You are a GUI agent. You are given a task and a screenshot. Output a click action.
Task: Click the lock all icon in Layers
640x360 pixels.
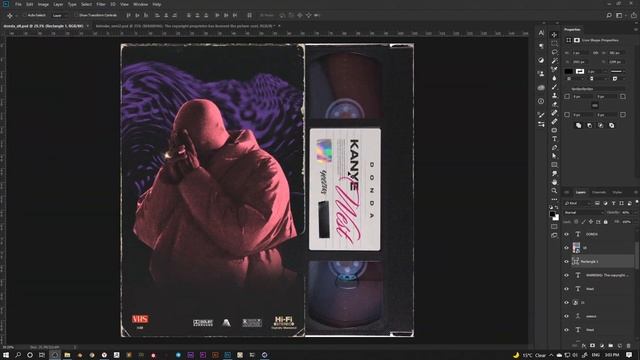606,222
